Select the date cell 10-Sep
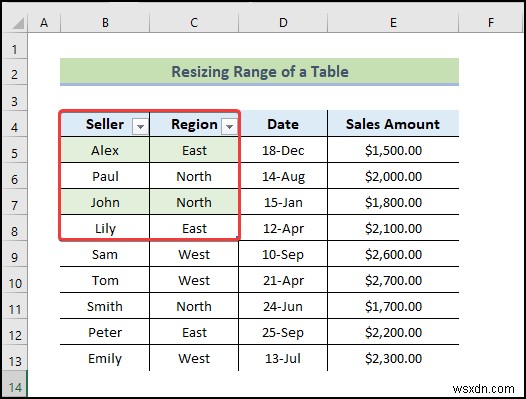Viewport: 526px width, 399px height. (283, 254)
